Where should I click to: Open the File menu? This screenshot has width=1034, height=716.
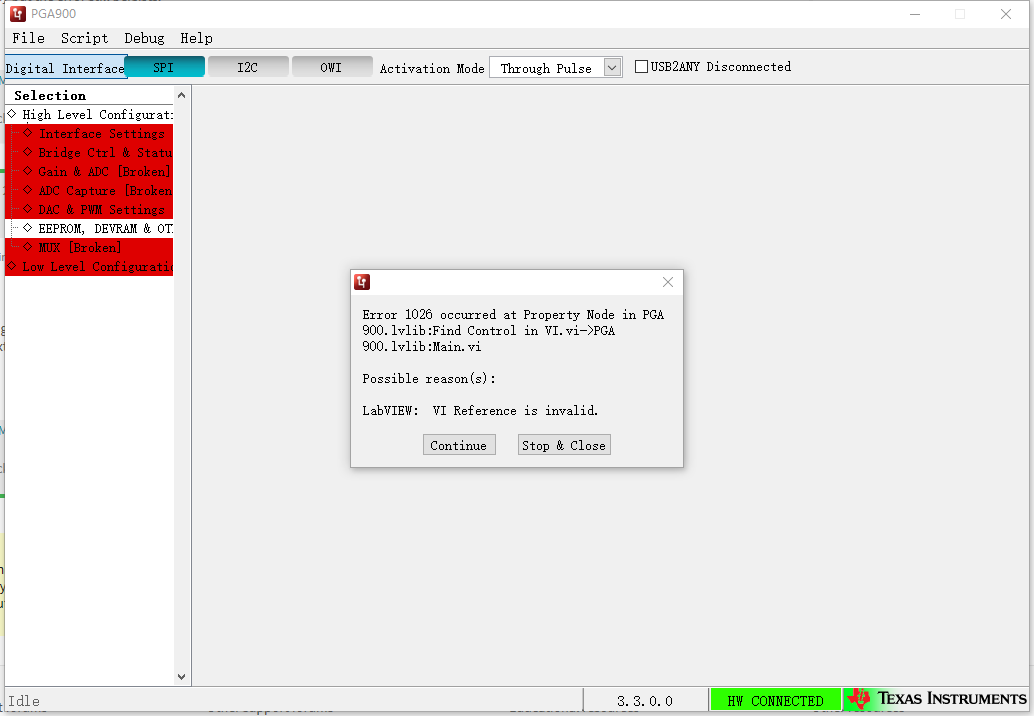(x=28, y=38)
